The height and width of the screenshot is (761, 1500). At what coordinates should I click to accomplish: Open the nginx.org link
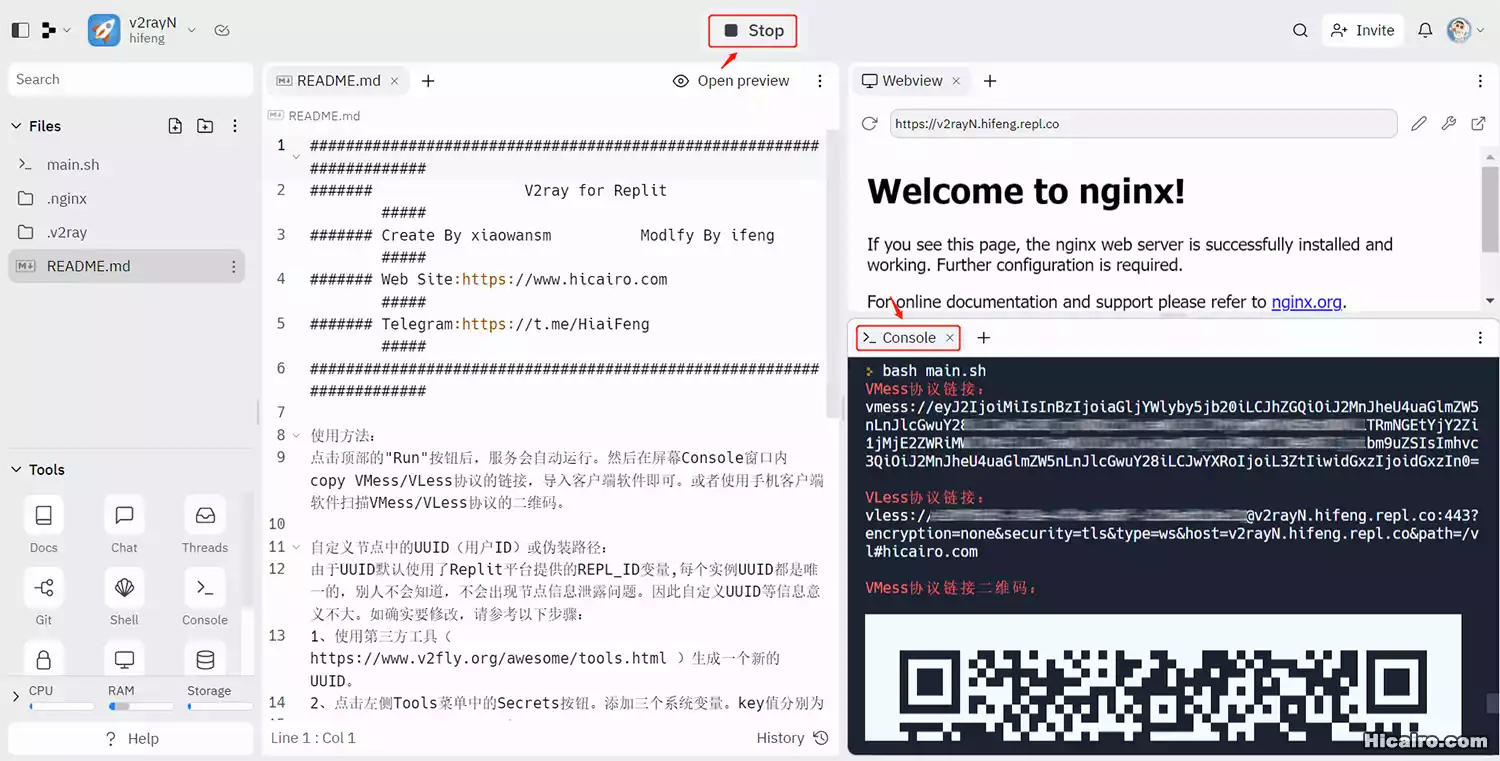(x=1306, y=301)
